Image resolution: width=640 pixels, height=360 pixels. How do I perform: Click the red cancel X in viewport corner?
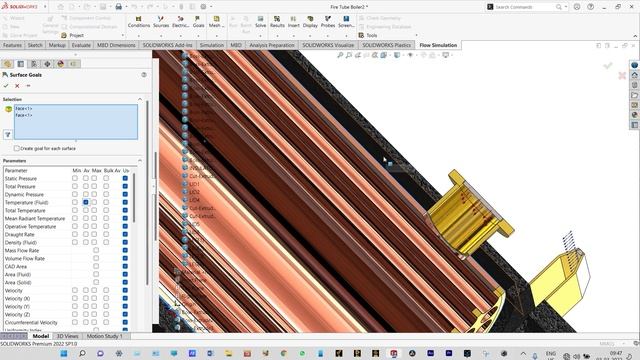coord(622,76)
